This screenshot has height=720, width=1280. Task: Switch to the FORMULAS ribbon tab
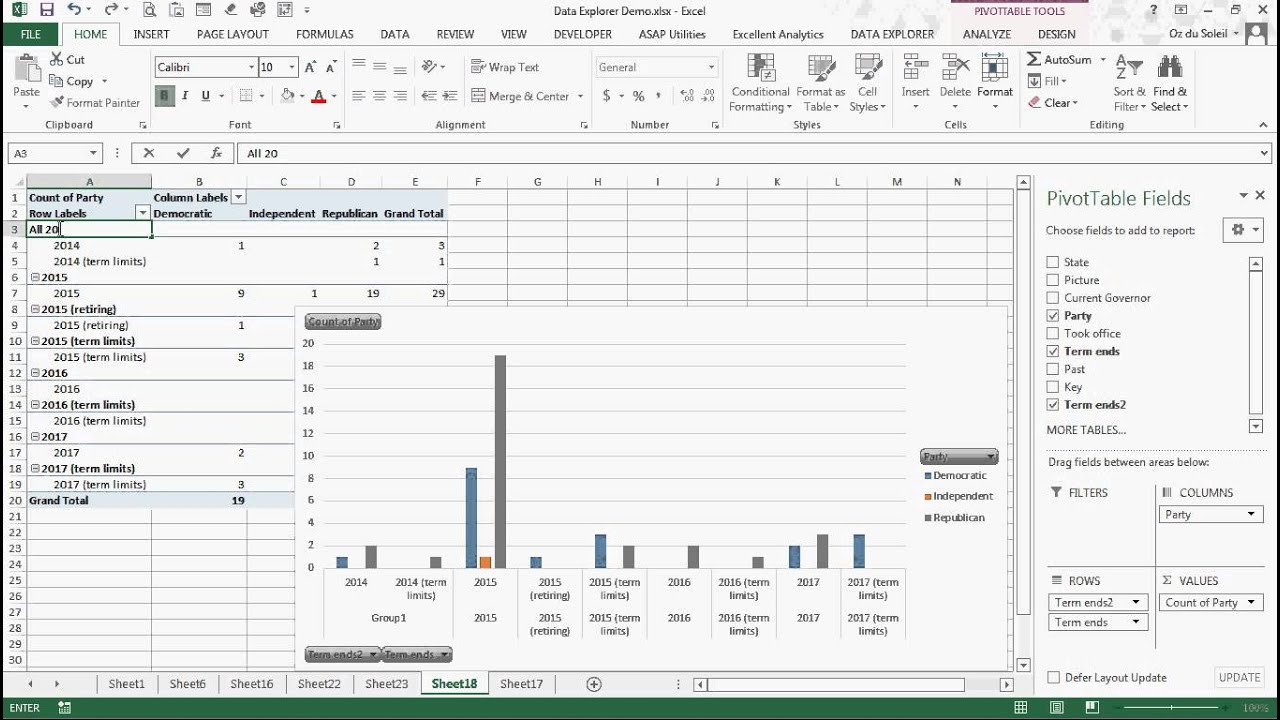[324, 34]
